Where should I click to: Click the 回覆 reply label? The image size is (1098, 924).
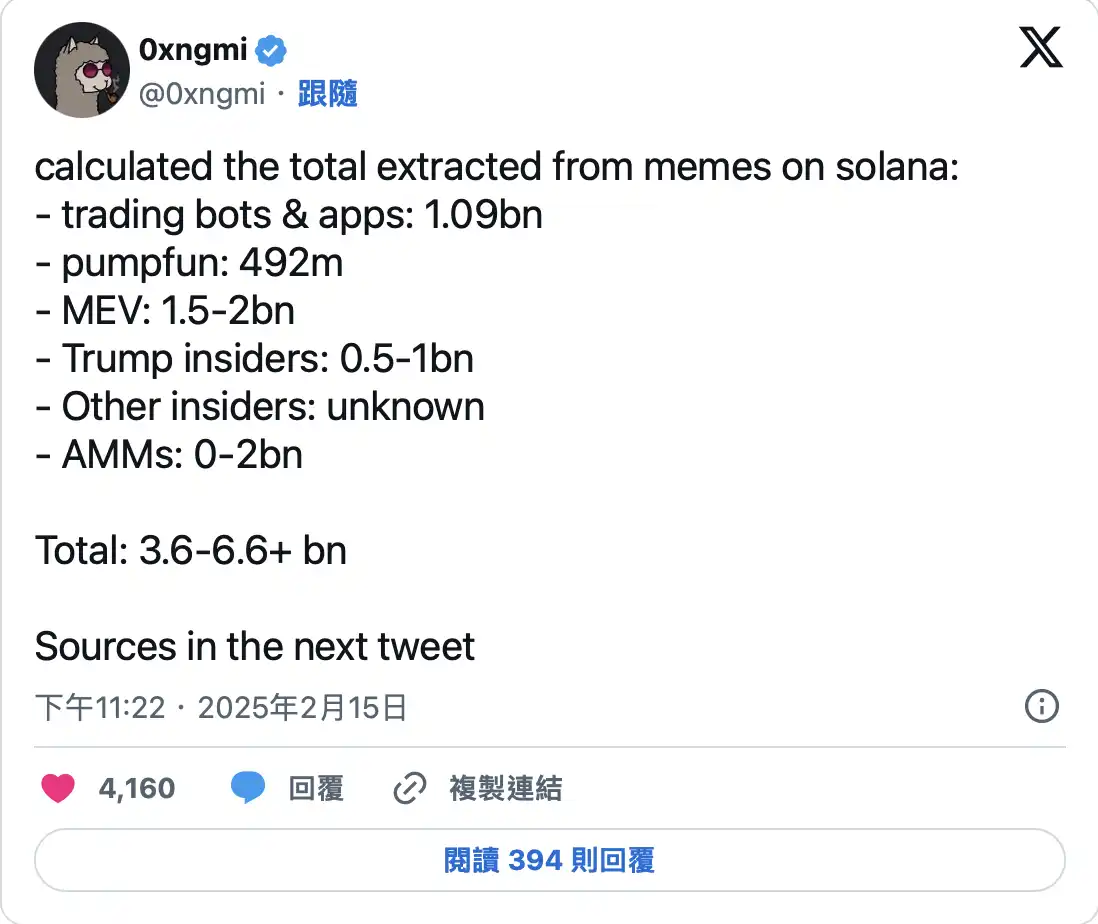click(316, 788)
